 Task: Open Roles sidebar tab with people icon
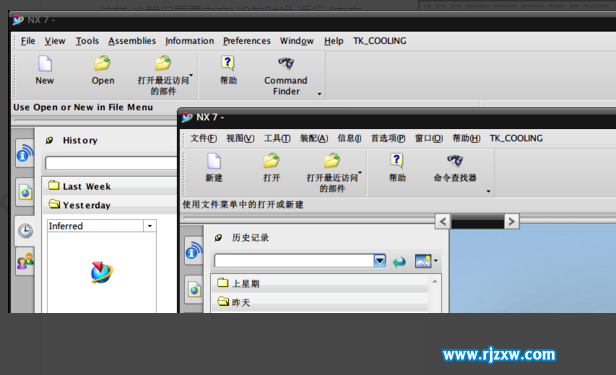[26, 260]
